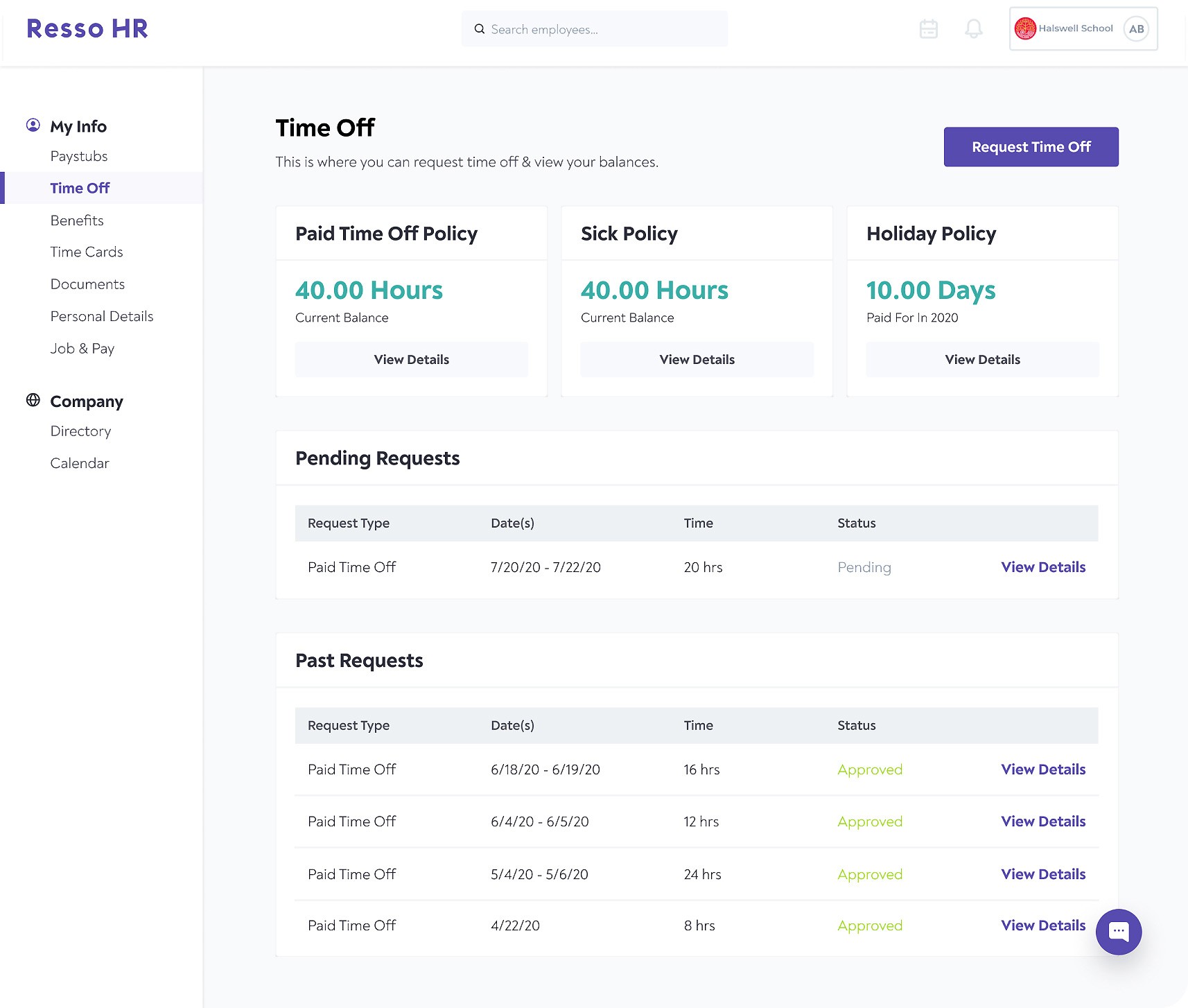Navigate to Personal Details
The width and height of the screenshot is (1188, 1008).
(x=102, y=316)
